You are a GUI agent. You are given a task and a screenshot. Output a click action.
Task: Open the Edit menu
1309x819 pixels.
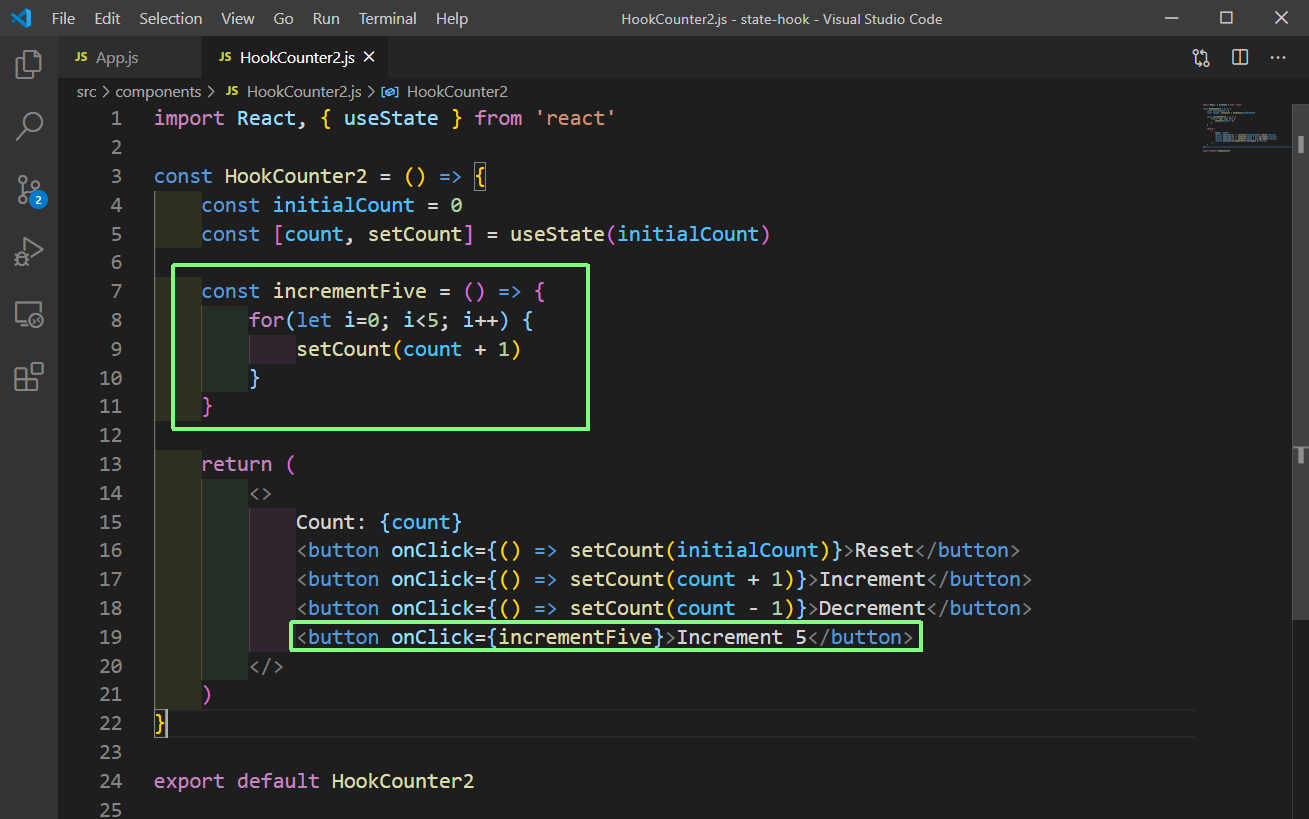(107, 18)
